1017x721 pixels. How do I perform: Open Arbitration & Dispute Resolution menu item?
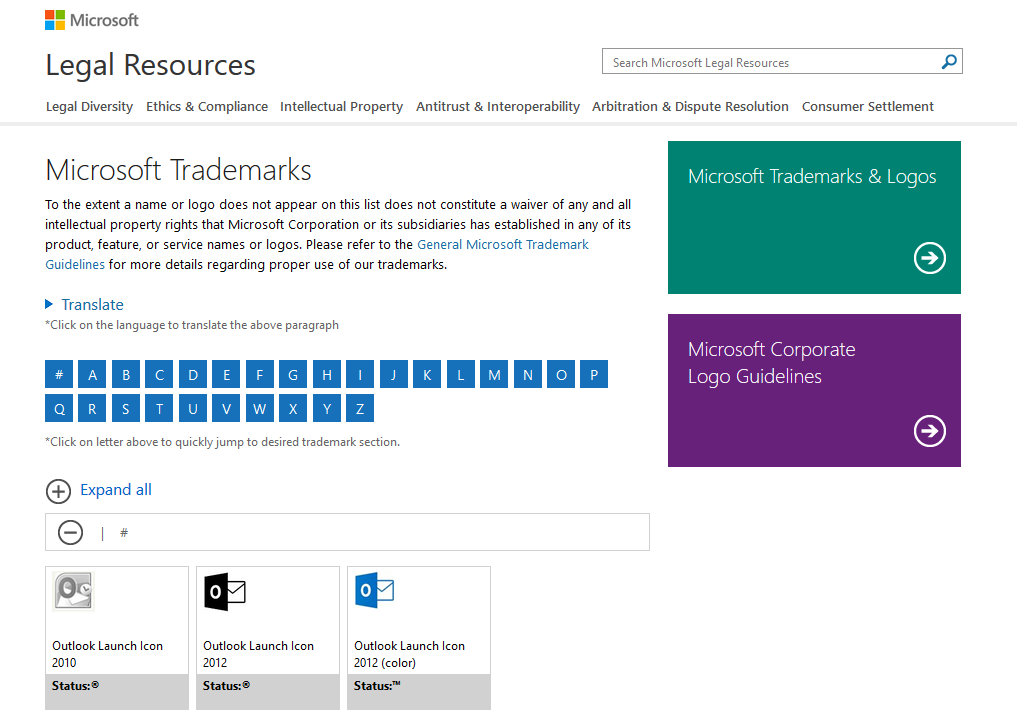(x=690, y=106)
